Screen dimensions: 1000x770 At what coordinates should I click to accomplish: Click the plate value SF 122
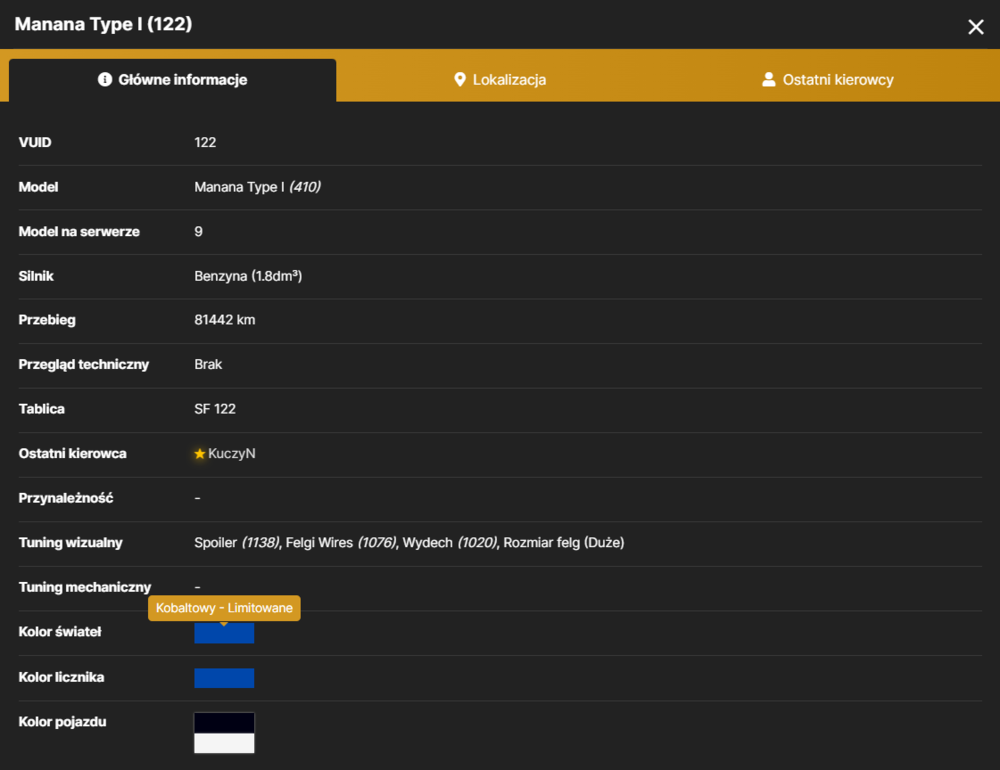(x=215, y=409)
